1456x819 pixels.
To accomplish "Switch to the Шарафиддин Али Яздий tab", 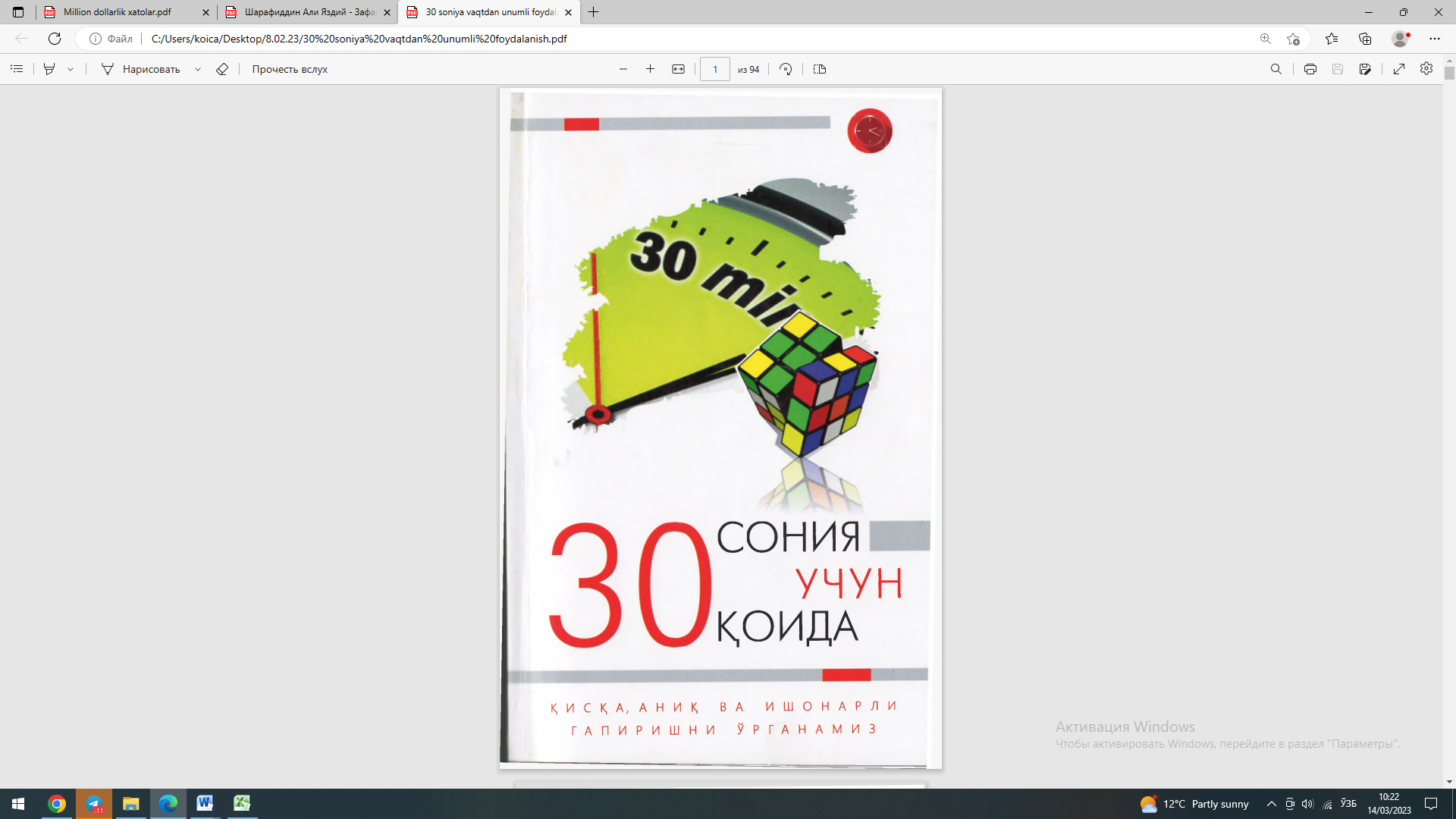I will click(303, 12).
